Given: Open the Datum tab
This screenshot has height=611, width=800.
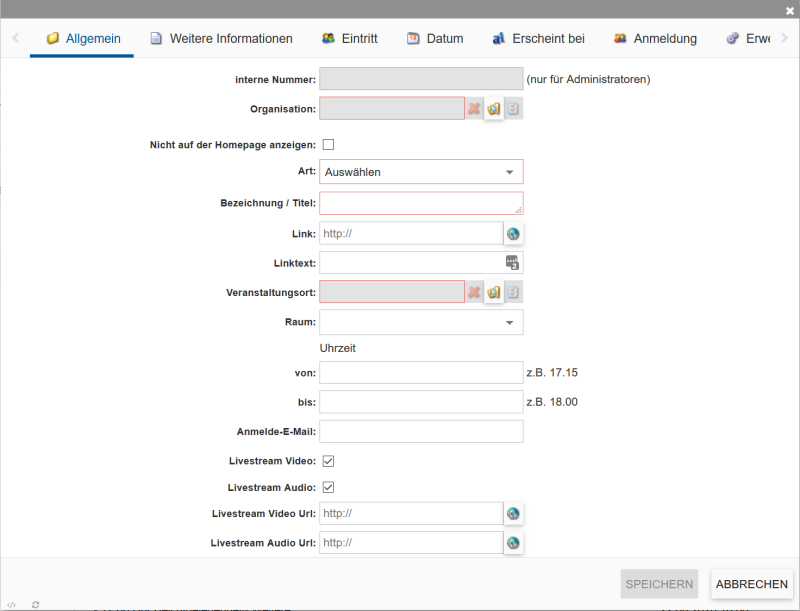Looking at the screenshot, I should 435,39.
